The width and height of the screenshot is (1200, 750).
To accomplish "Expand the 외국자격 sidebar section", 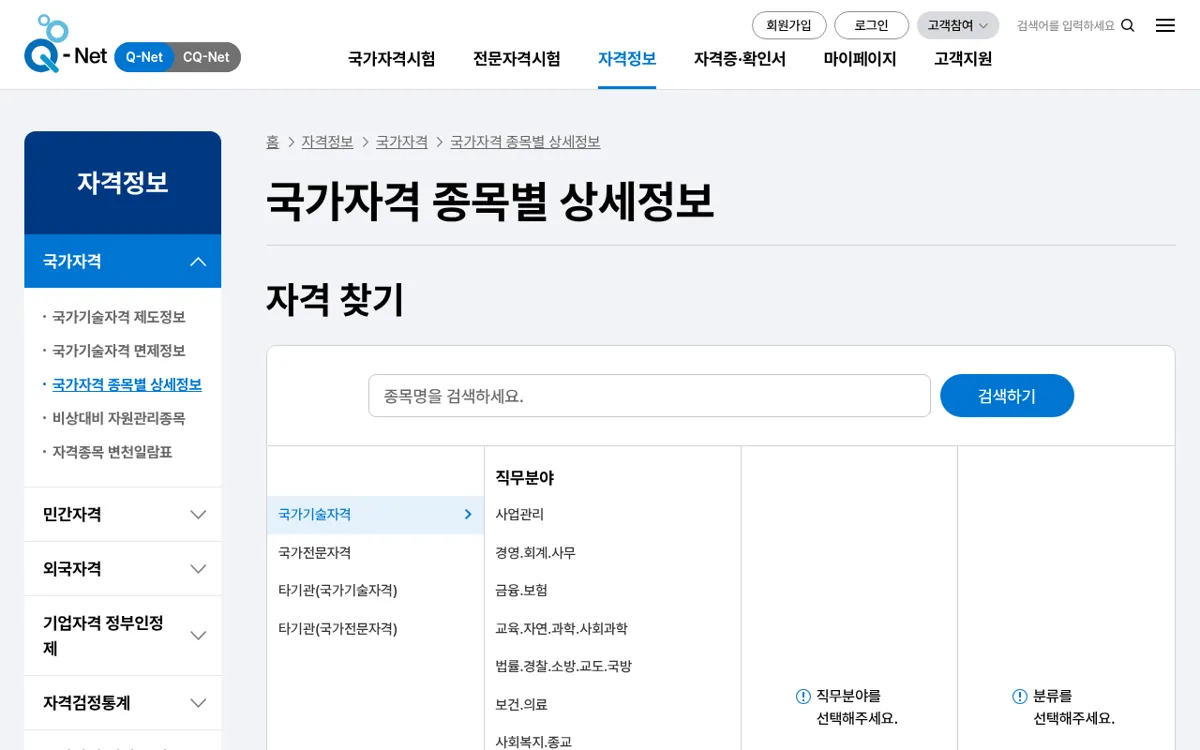I will tap(122, 569).
